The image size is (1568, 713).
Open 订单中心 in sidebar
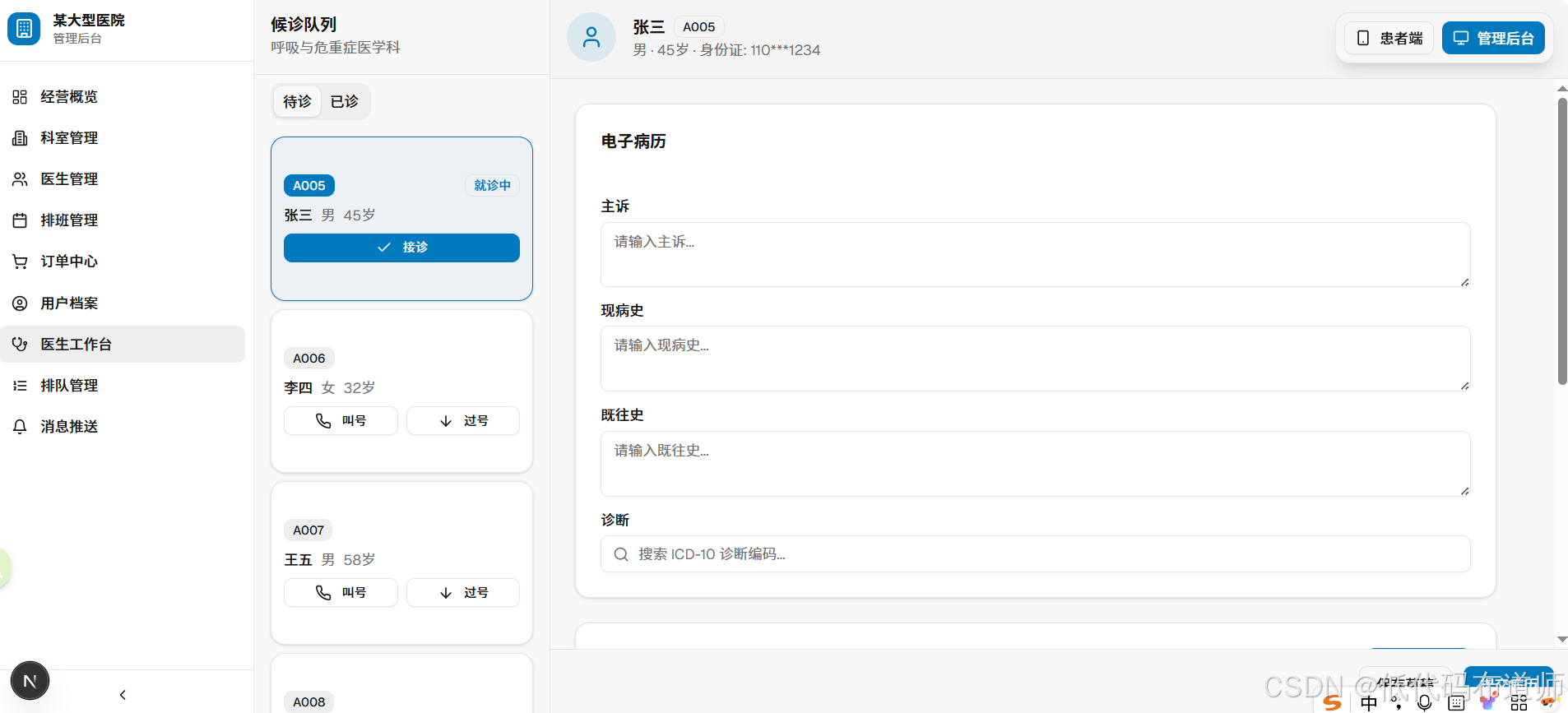click(x=123, y=262)
